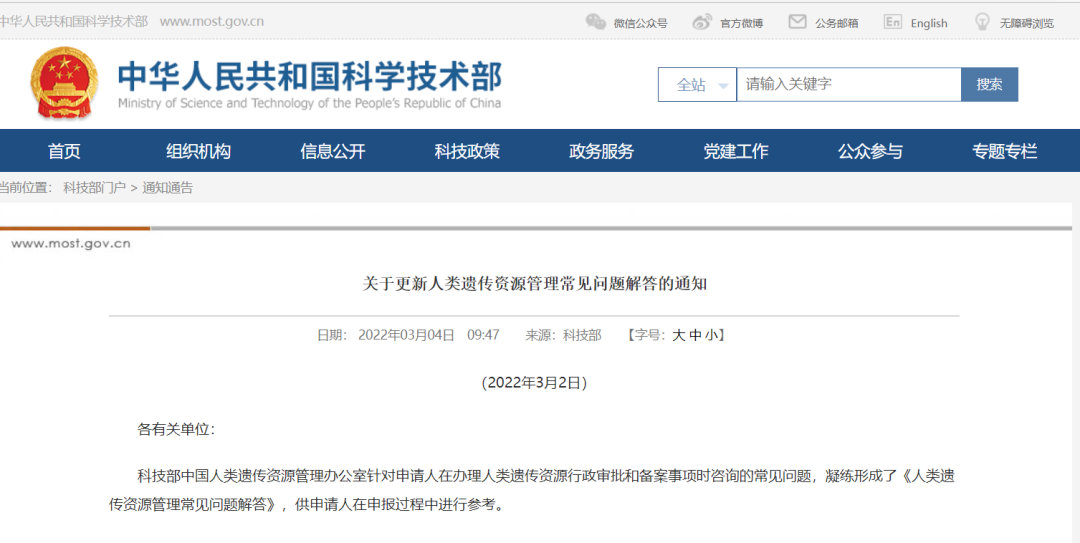1080x543 pixels.
Task: Open the official Weibo icon
Action: tap(702, 22)
